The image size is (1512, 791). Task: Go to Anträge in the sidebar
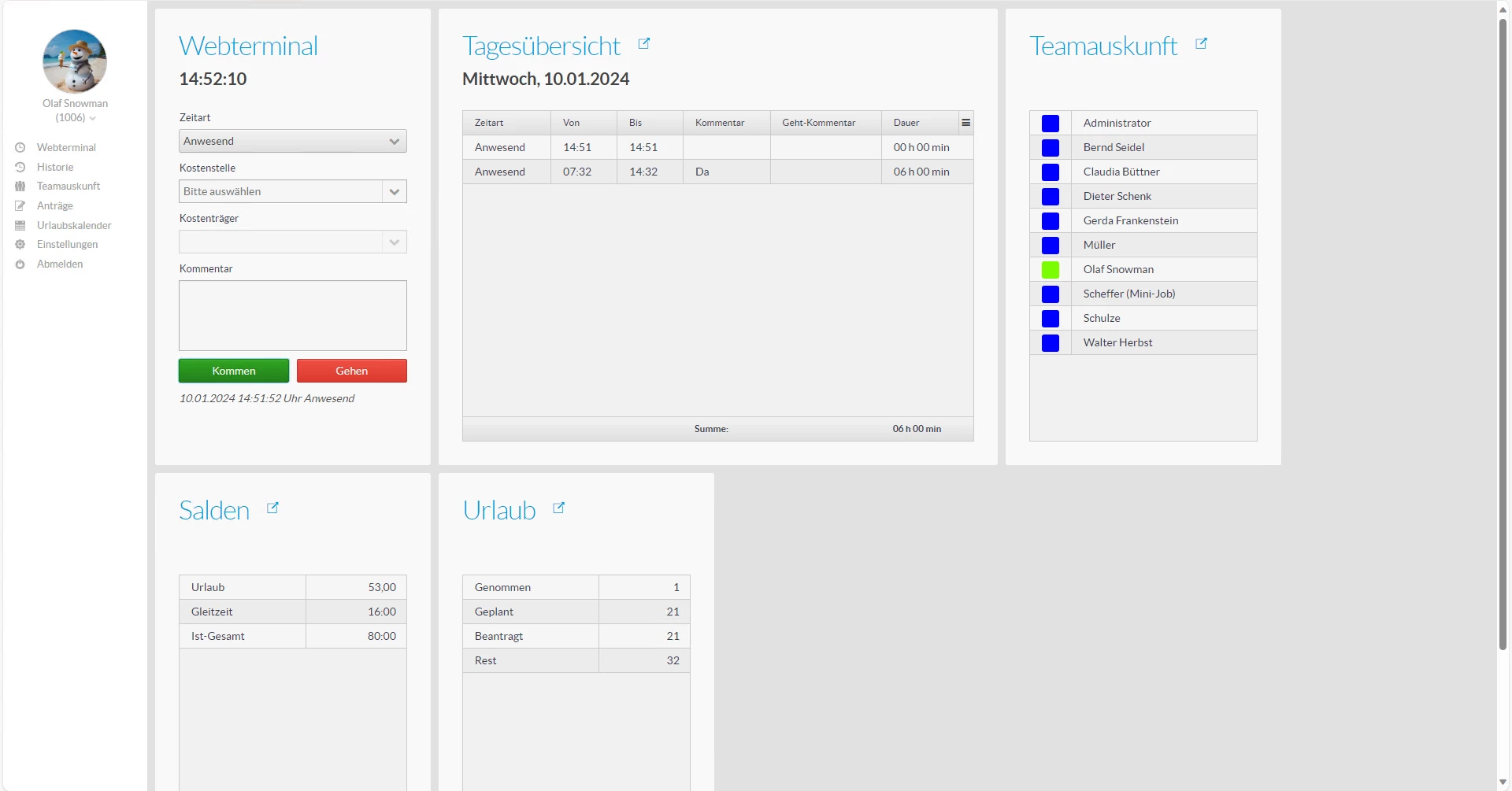click(55, 206)
